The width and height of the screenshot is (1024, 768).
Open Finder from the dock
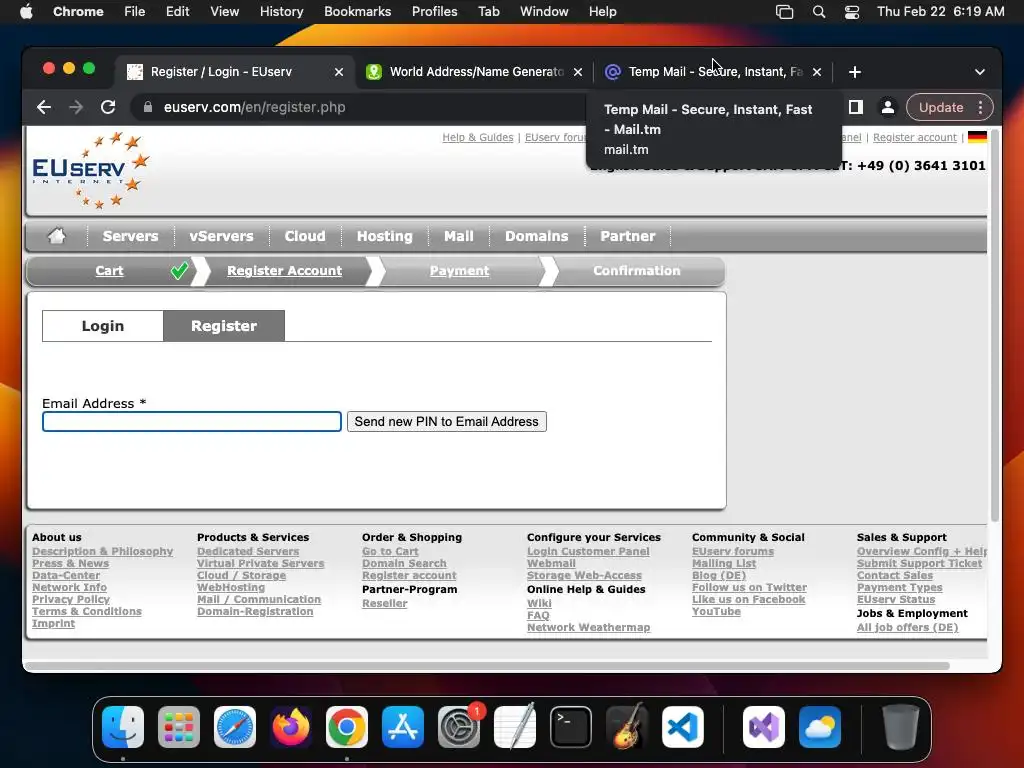123,727
